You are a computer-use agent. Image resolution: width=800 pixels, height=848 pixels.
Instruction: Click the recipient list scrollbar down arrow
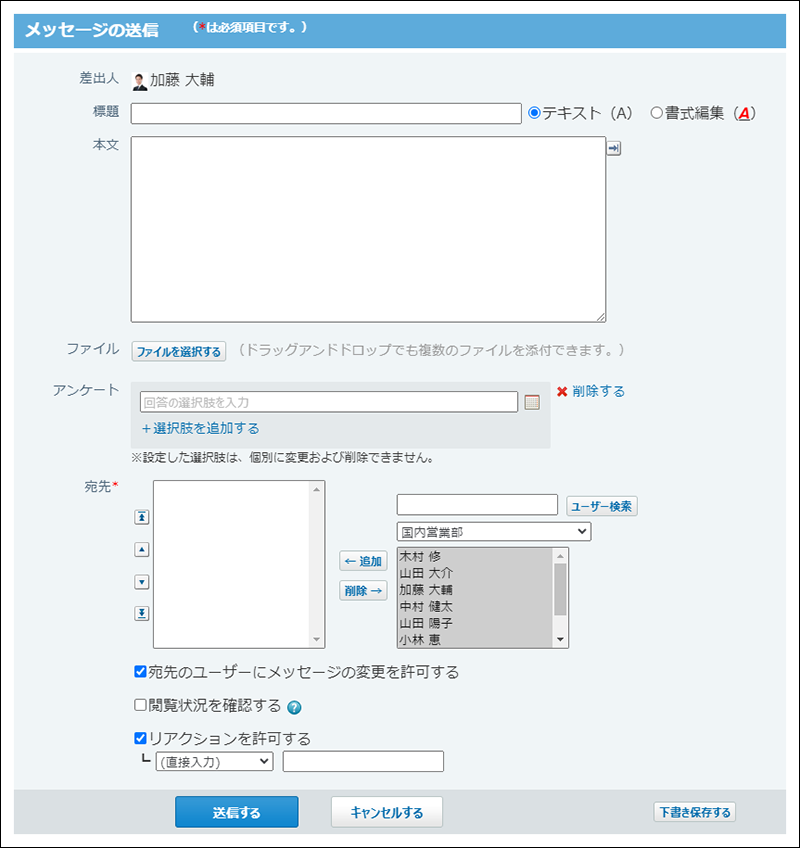point(317,640)
